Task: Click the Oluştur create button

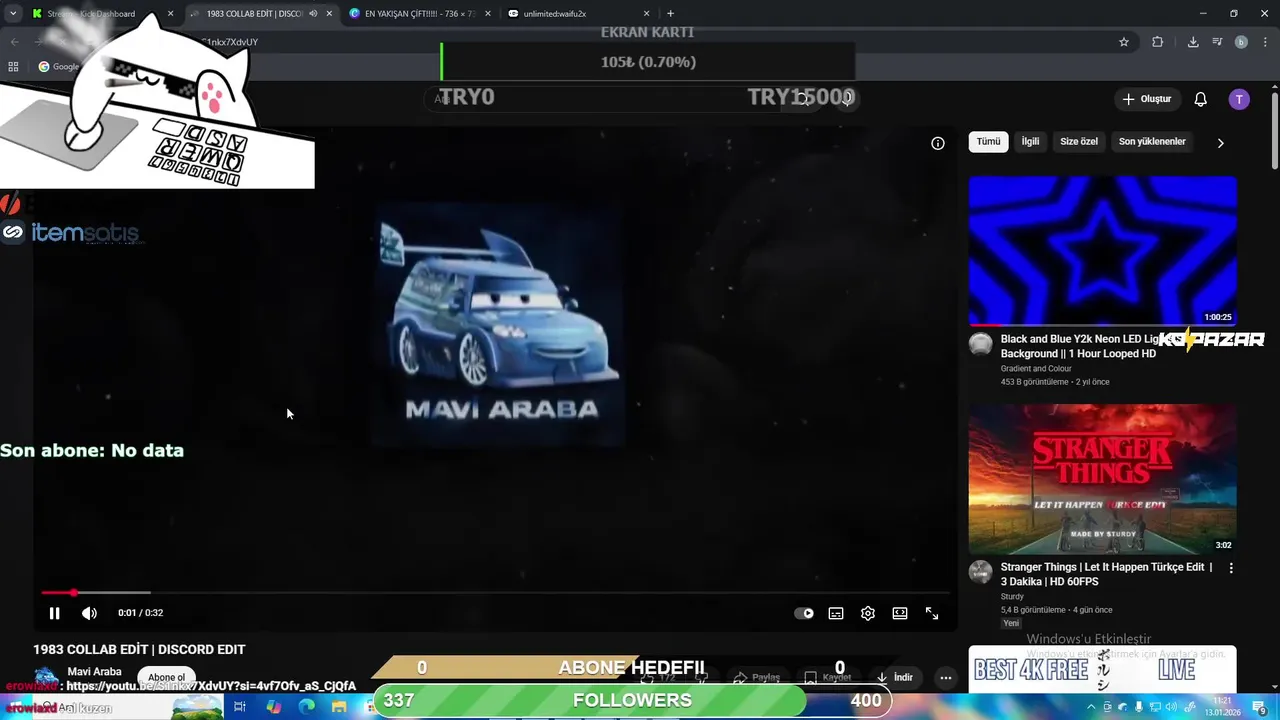Action: point(1146,99)
